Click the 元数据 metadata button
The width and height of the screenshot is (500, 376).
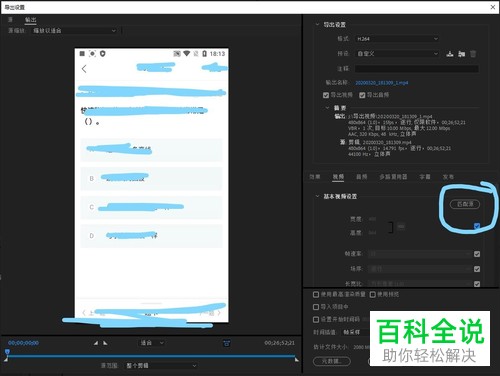[332, 361]
